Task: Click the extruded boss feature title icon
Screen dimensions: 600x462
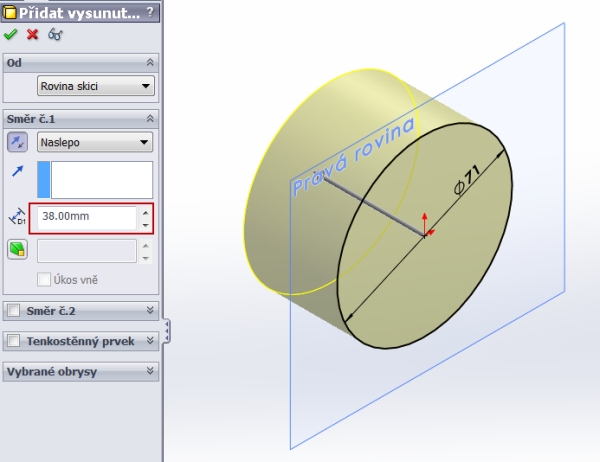Action: (9, 13)
